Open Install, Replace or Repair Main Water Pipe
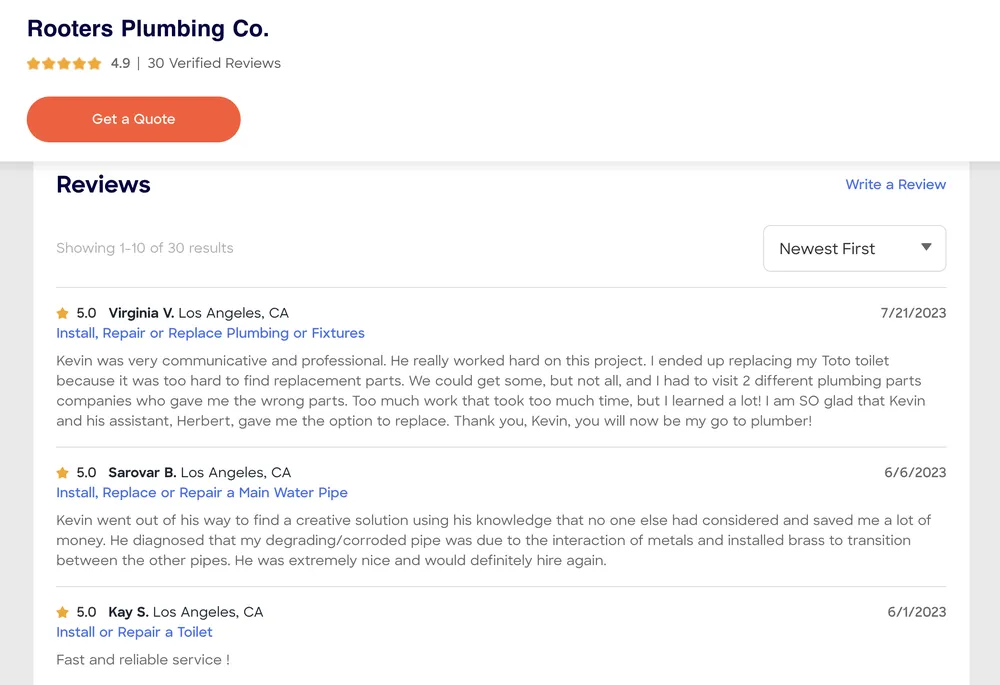 coord(202,492)
